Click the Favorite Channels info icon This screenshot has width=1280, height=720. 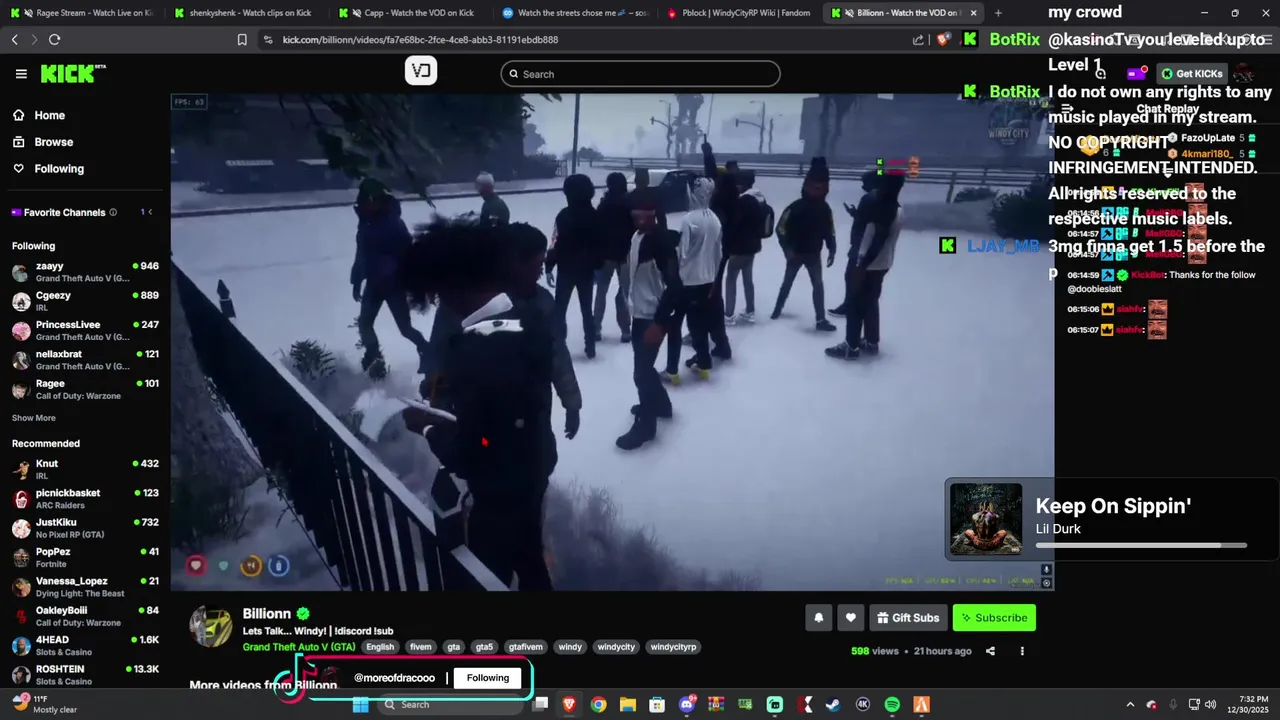point(113,212)
